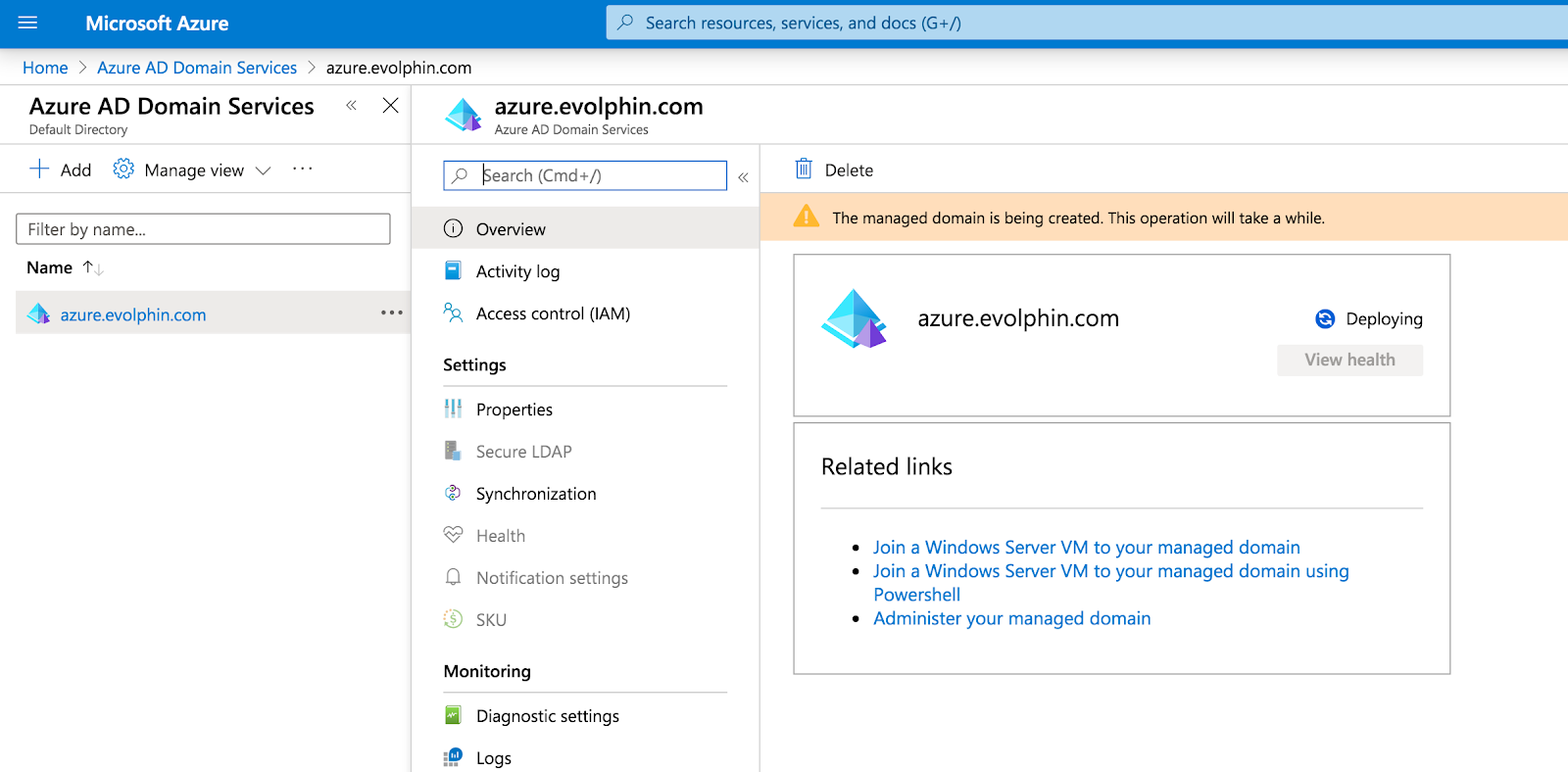Click the Properties bars icon

453,409
